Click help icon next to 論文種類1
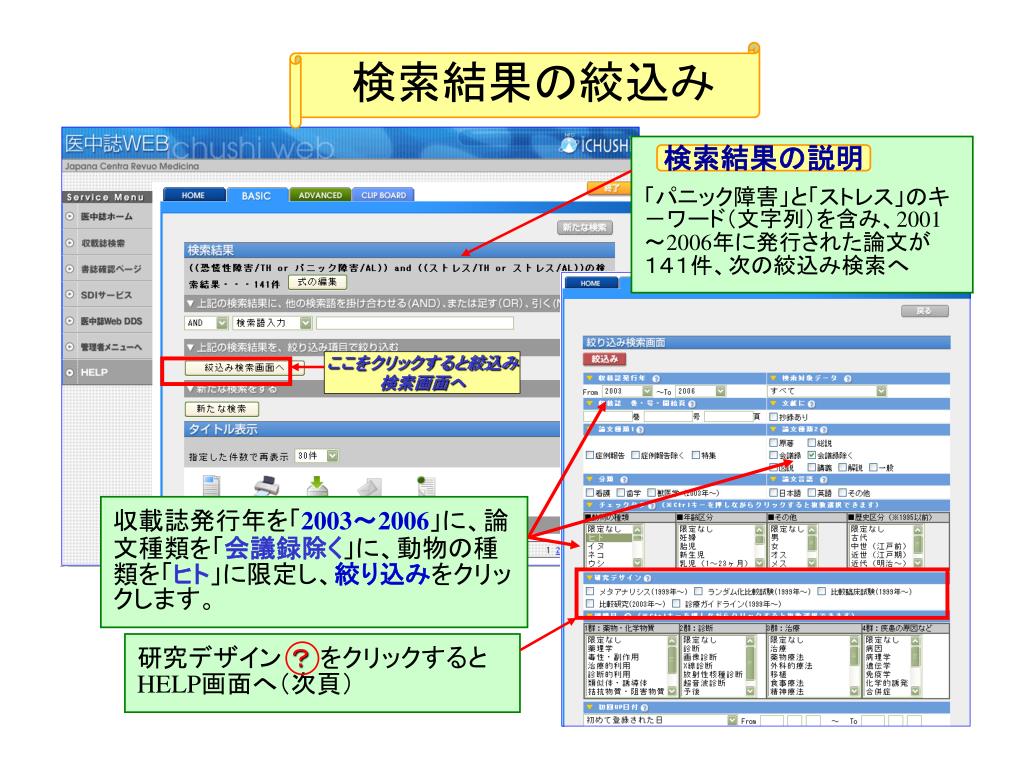This screenshot has width=1024, height=768. click(640, 430)
